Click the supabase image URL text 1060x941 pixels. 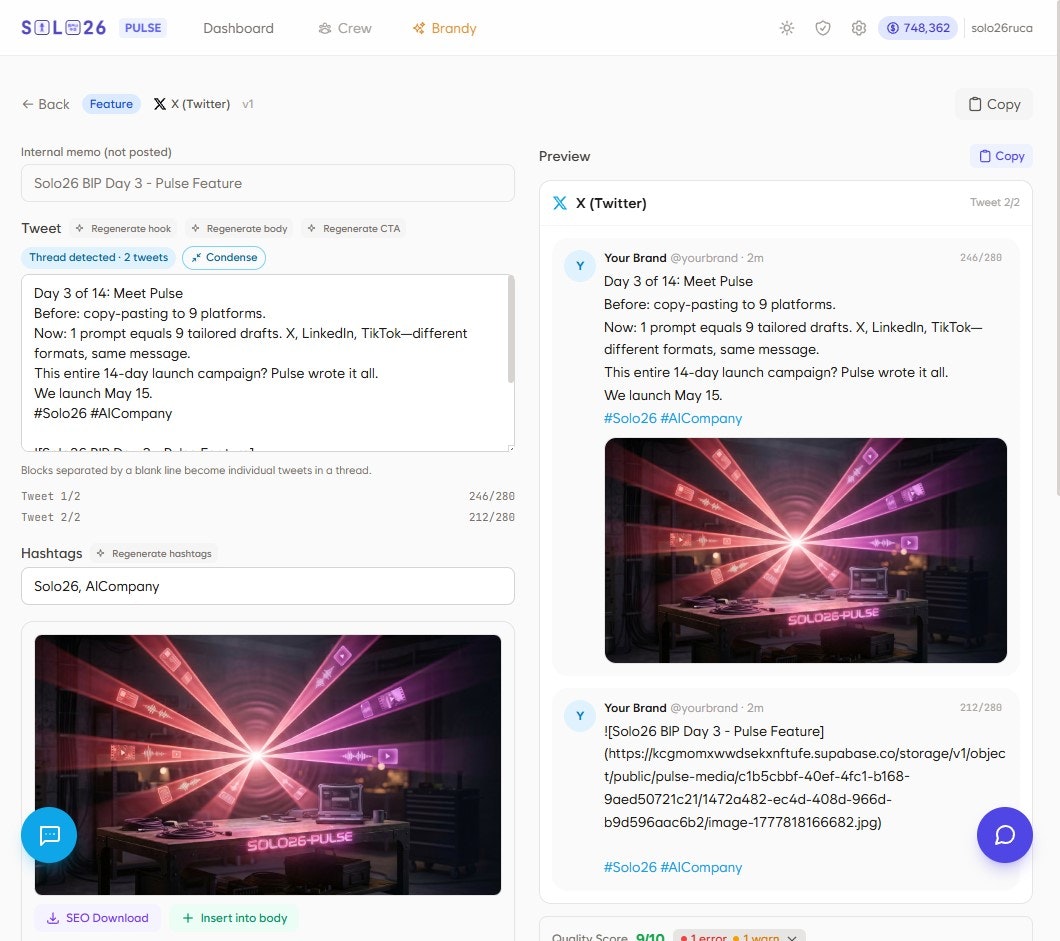click(804, 788)
